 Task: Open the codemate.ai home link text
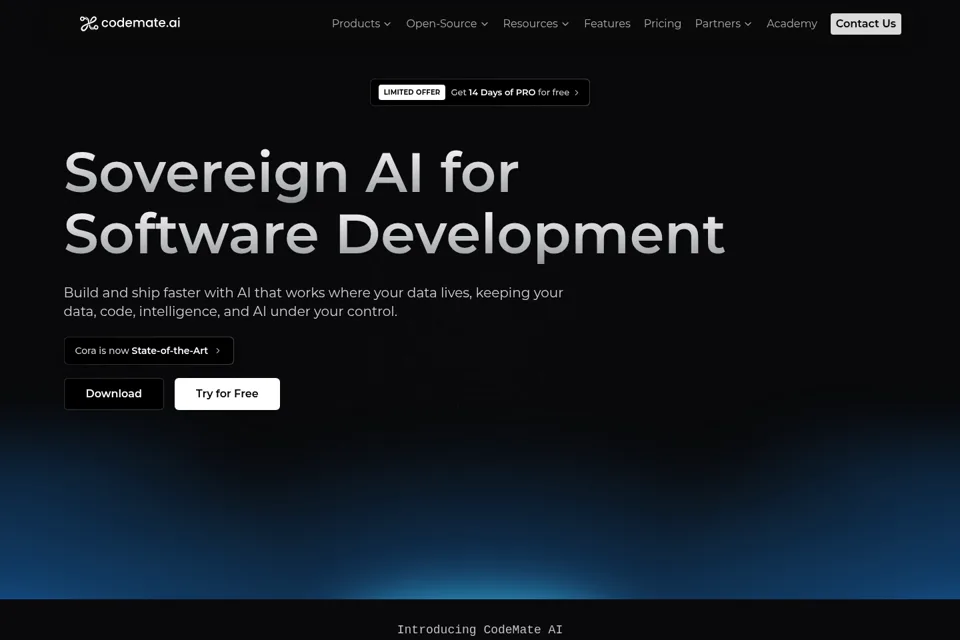click(x=141, y=23)
